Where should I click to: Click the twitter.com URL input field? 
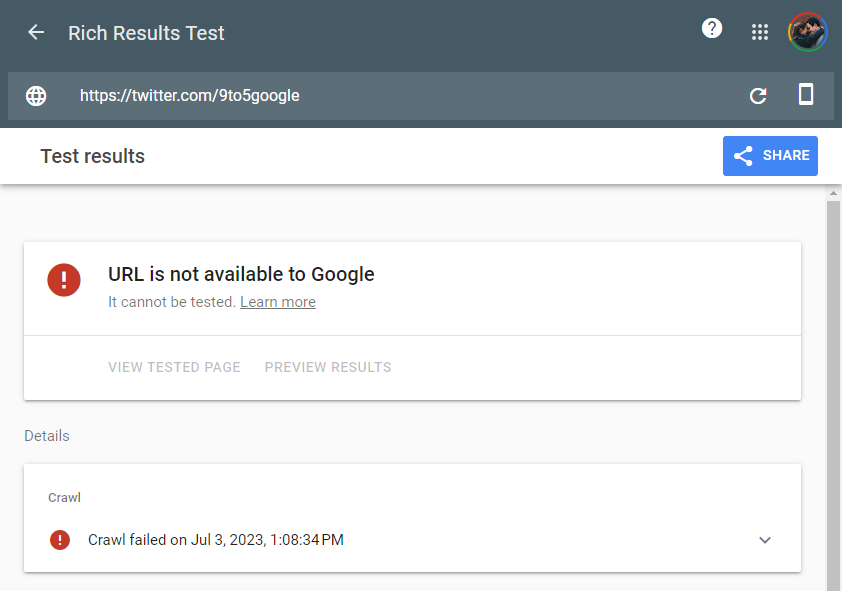[x=400, y=96]
